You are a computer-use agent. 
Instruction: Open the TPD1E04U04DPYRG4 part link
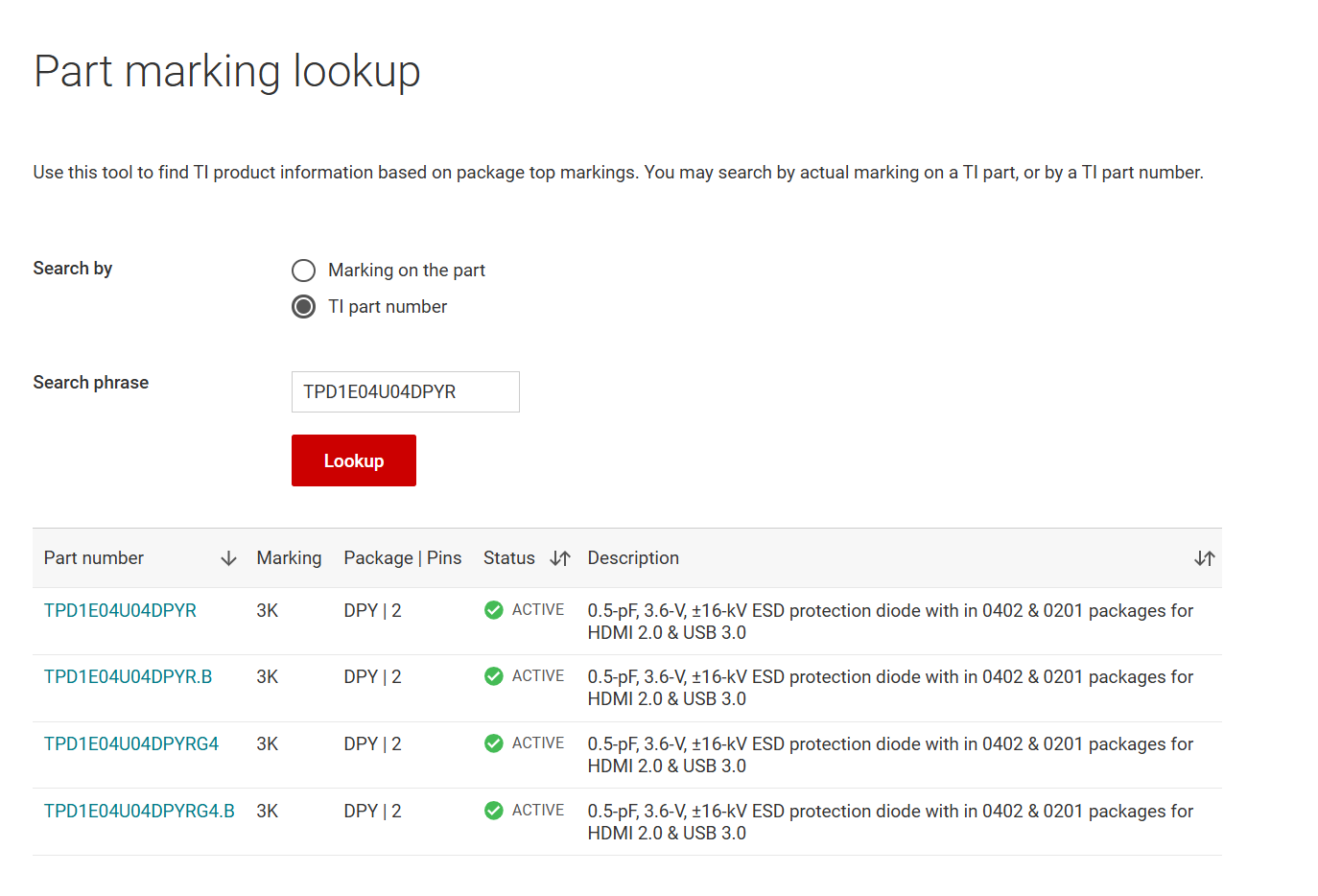[x=131, y=744]
